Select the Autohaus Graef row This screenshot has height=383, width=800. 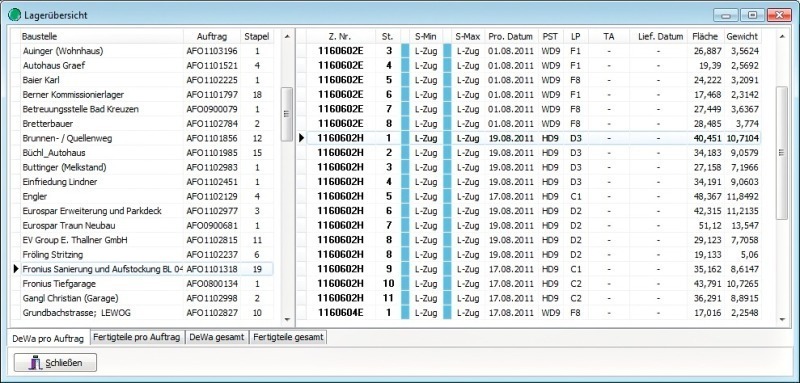pos(146,65)
